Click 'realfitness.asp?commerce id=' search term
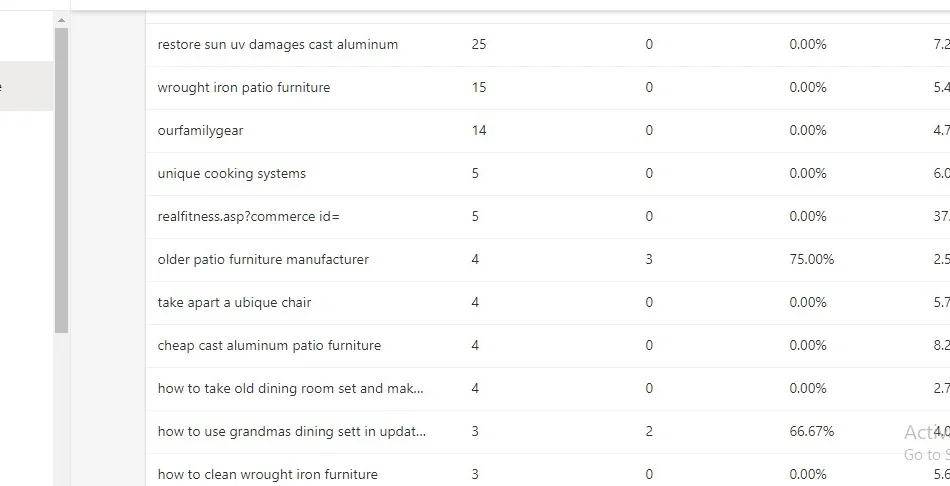 tap(249, 217)
